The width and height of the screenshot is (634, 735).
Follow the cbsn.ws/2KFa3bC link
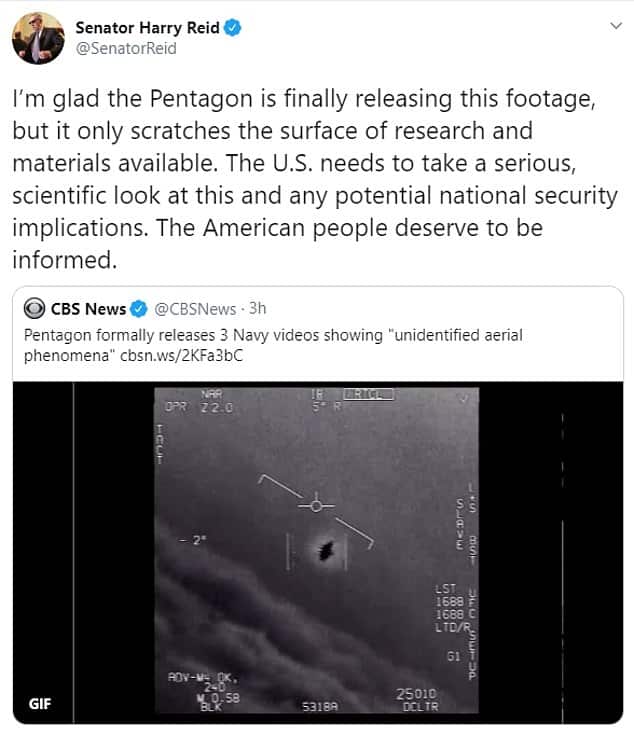pyautogui.click(x=182, y=356)
